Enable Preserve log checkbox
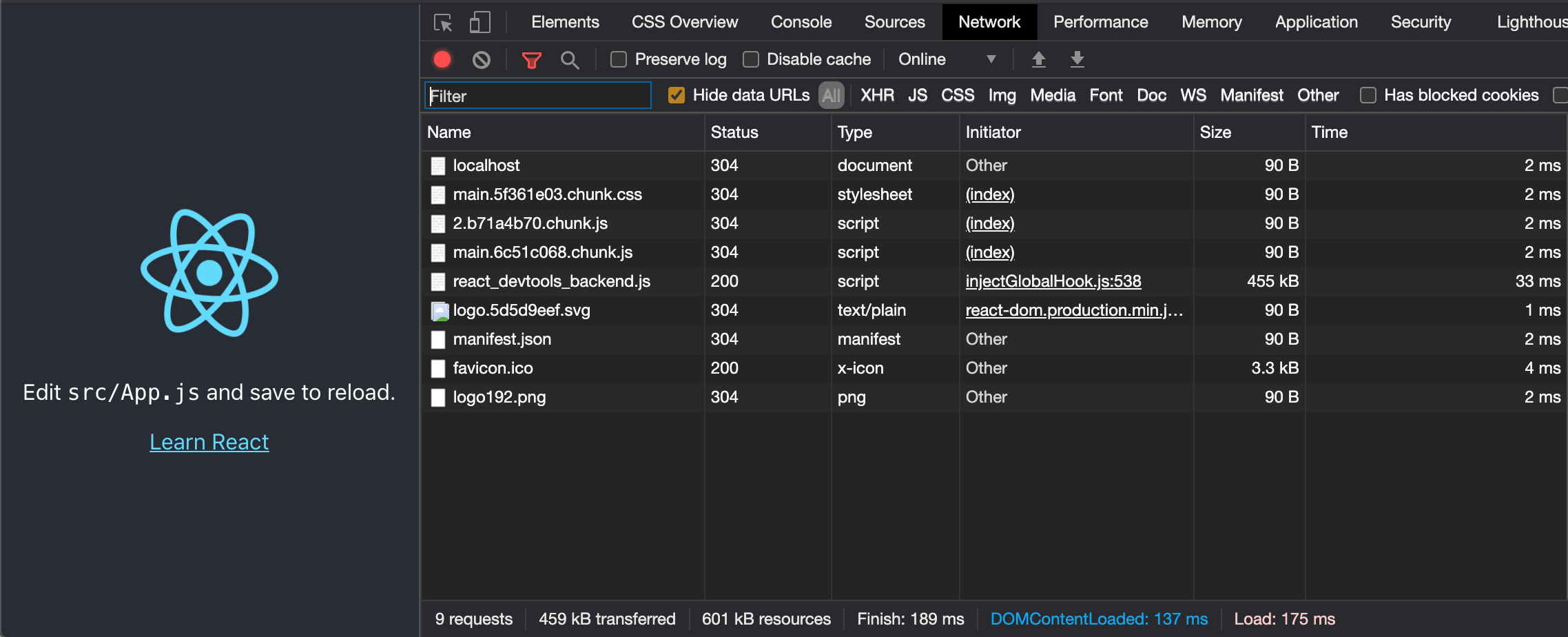 point(619,59)
